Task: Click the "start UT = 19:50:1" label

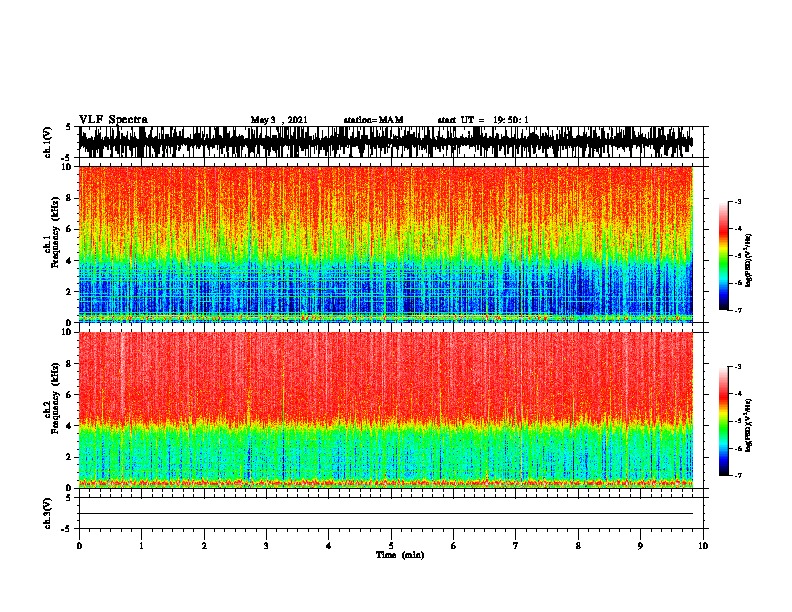Action: pyautogui.click(x=483, y=120)
